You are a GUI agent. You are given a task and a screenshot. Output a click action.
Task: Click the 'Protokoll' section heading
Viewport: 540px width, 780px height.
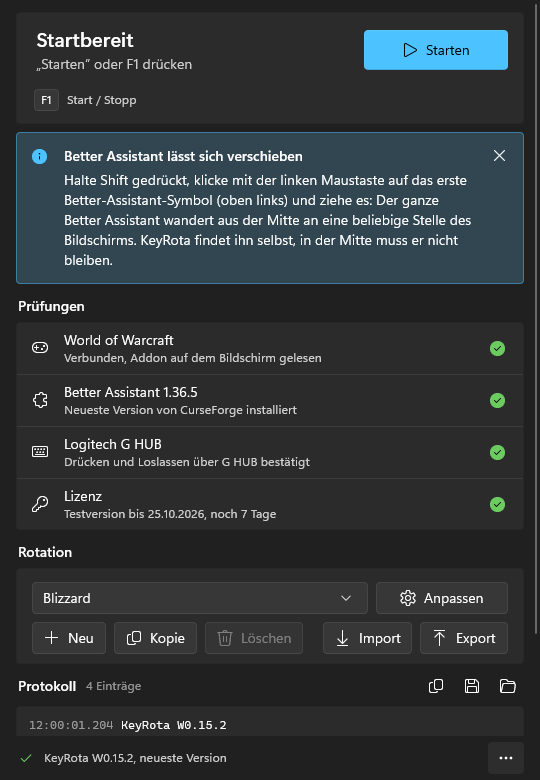(47, 686)
